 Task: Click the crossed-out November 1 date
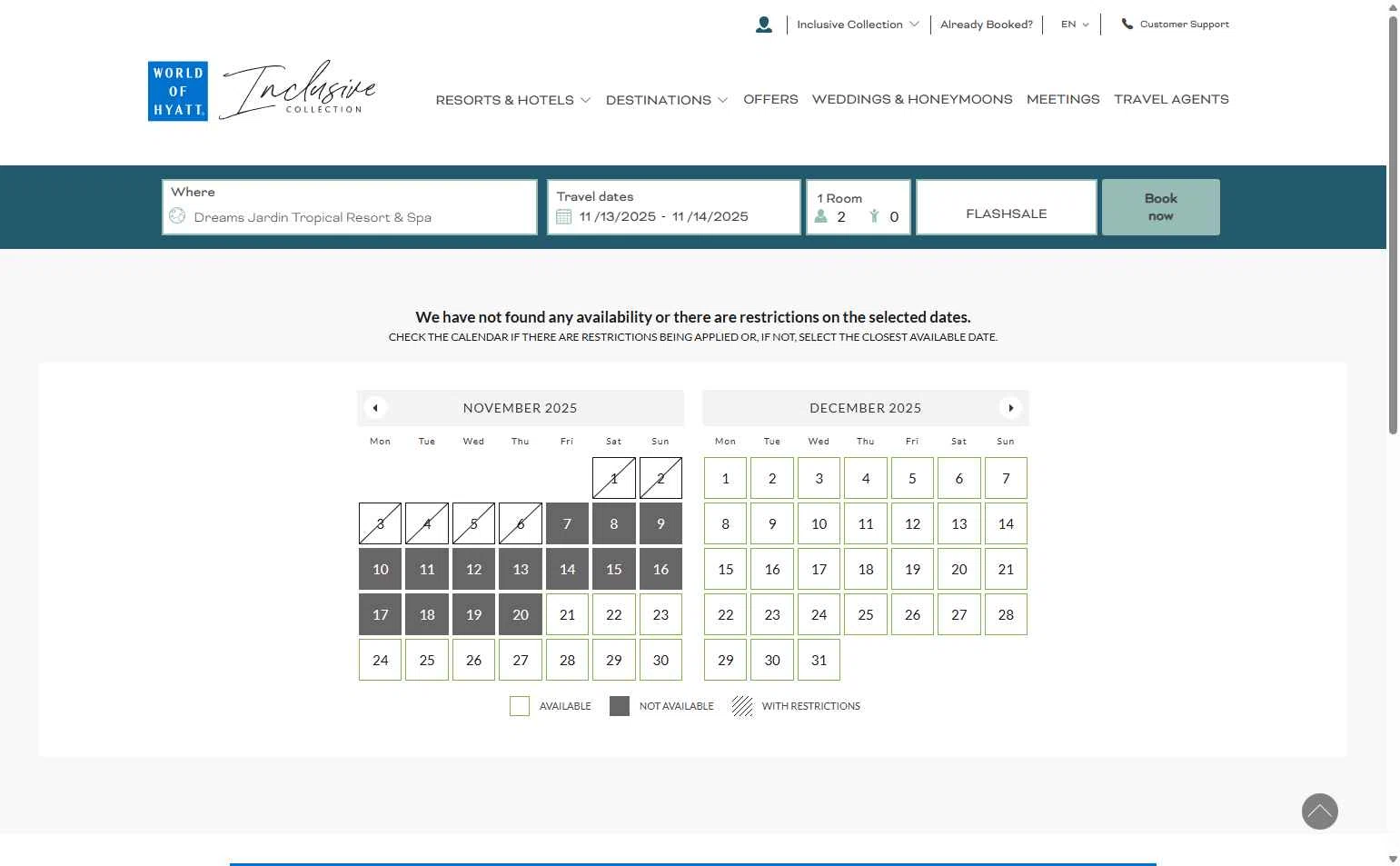(x=614, y=478)
